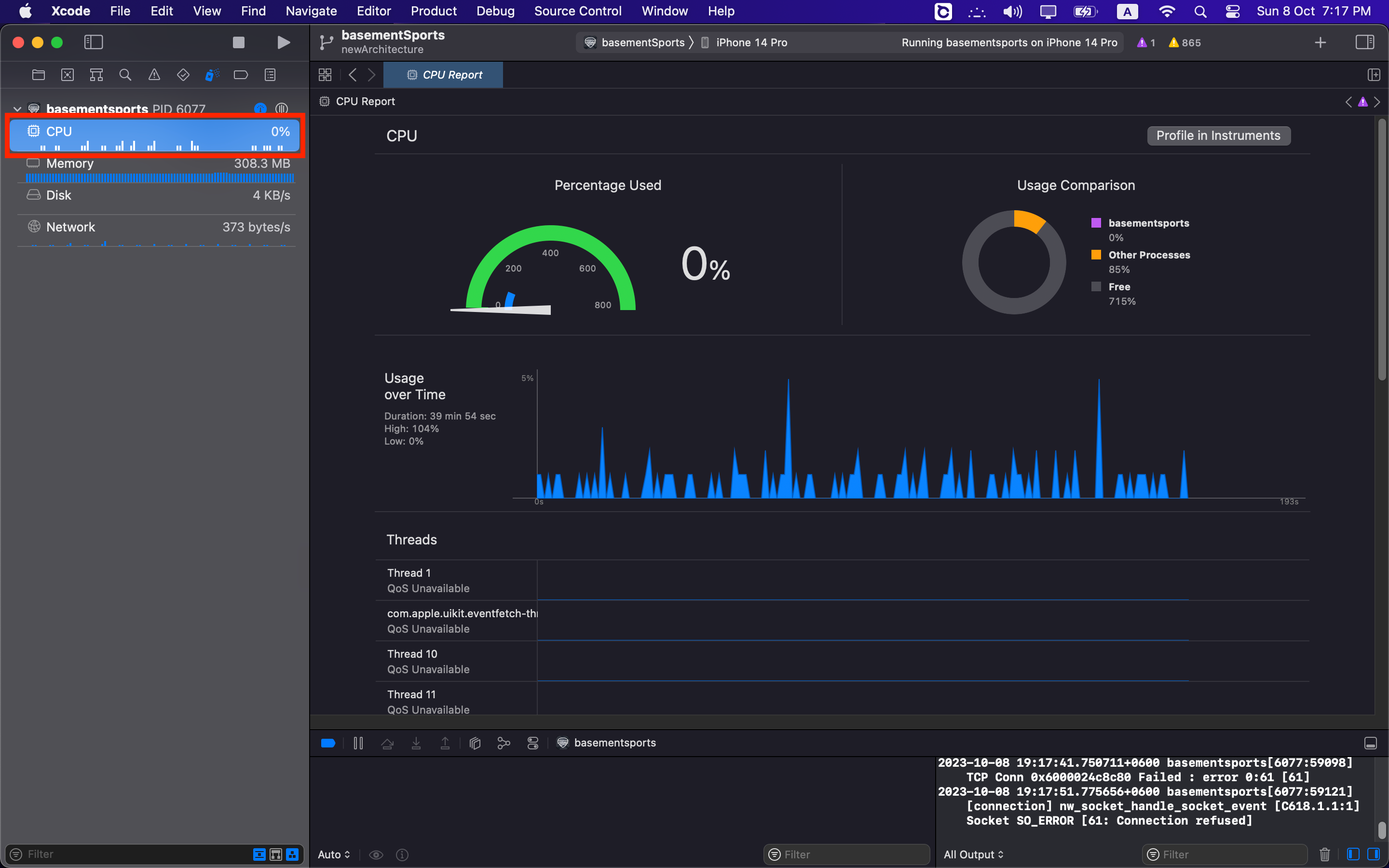Image resolution: width=1389 pixels, height=868 pixels.
Task: Open Environment Overrides
Action: coord(532,743)
